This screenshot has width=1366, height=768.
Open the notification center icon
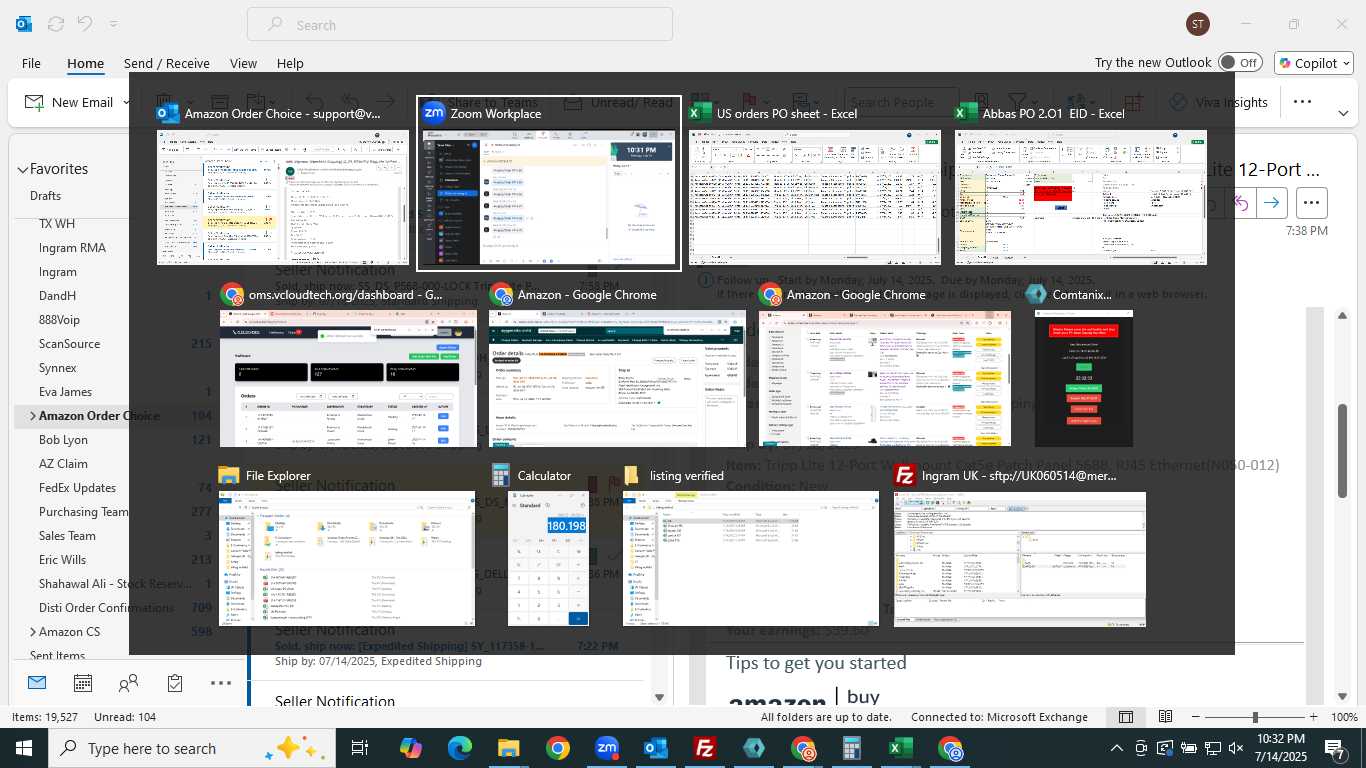point(1336,748)
